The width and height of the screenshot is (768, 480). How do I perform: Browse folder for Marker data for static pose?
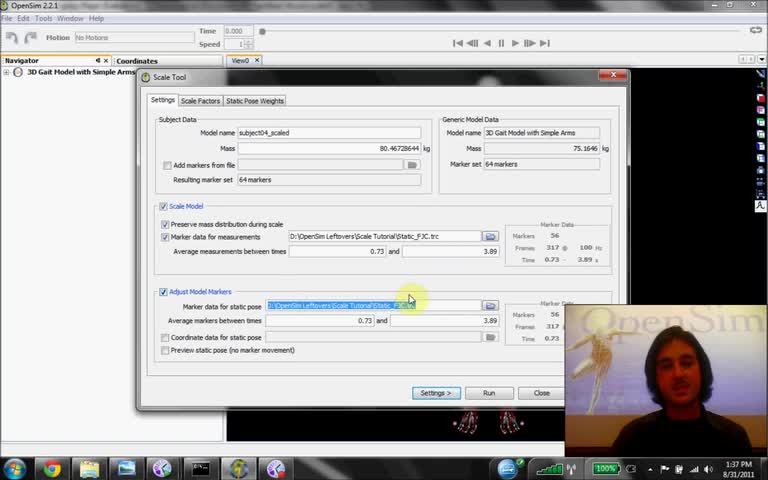click(x=490, y=306)
